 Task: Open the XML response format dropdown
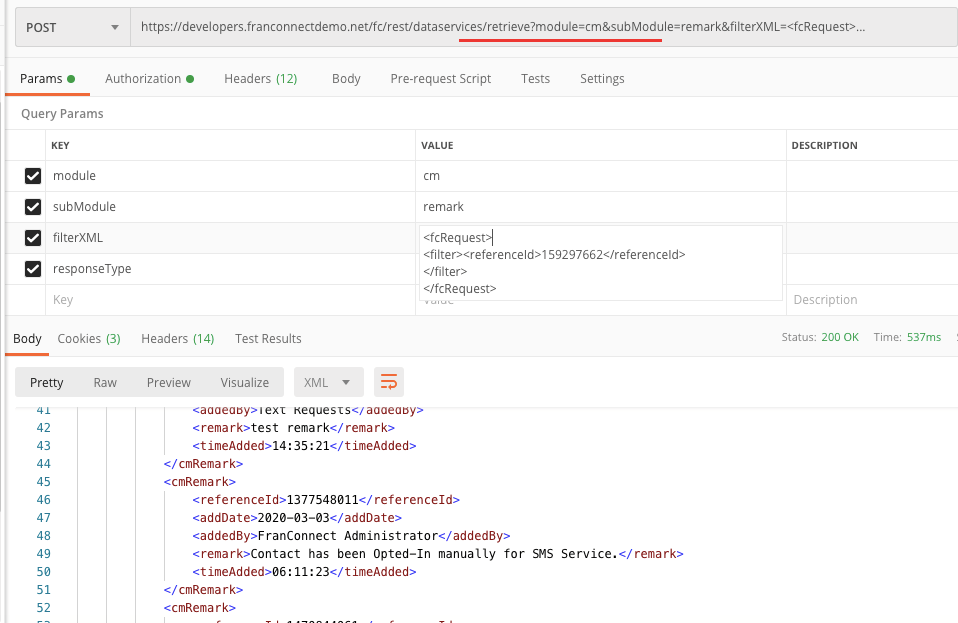click(x=328, y=381)
